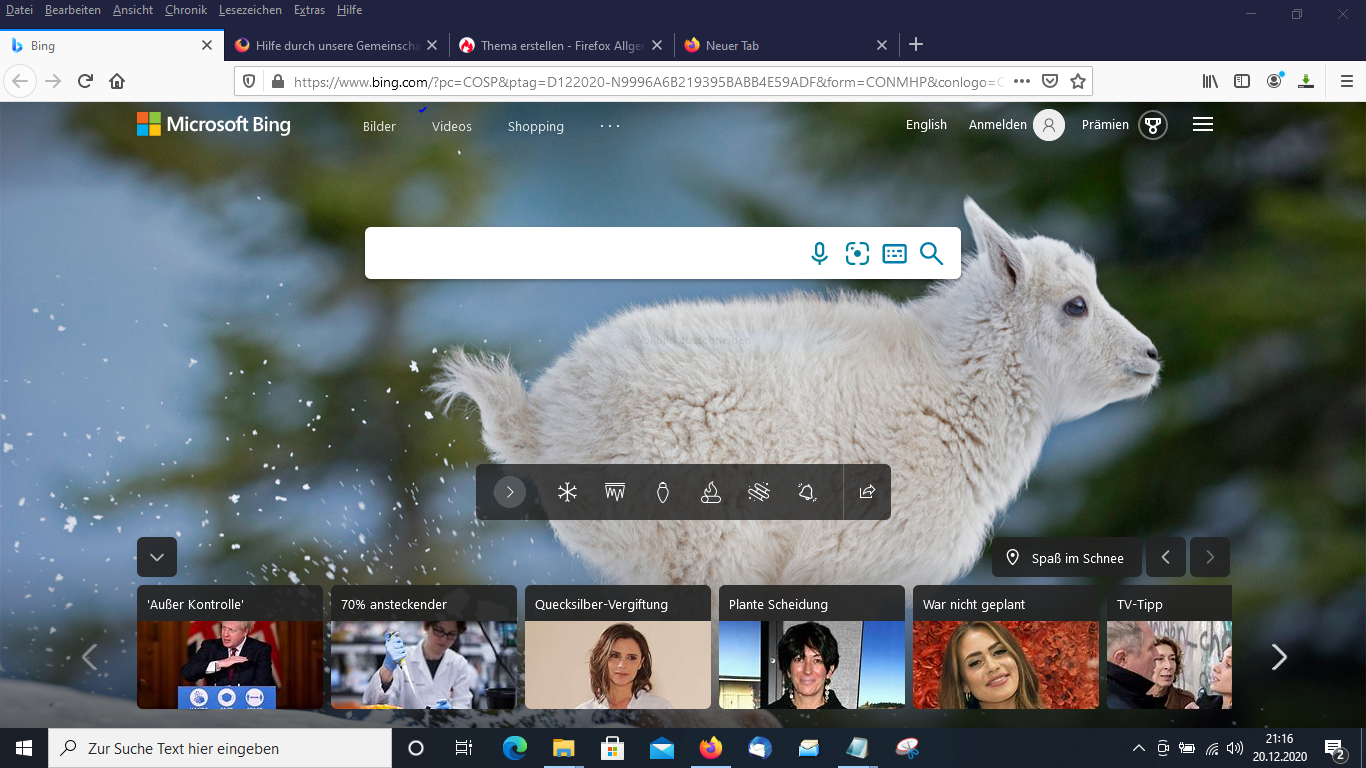Switch language to English

(926, 125)
